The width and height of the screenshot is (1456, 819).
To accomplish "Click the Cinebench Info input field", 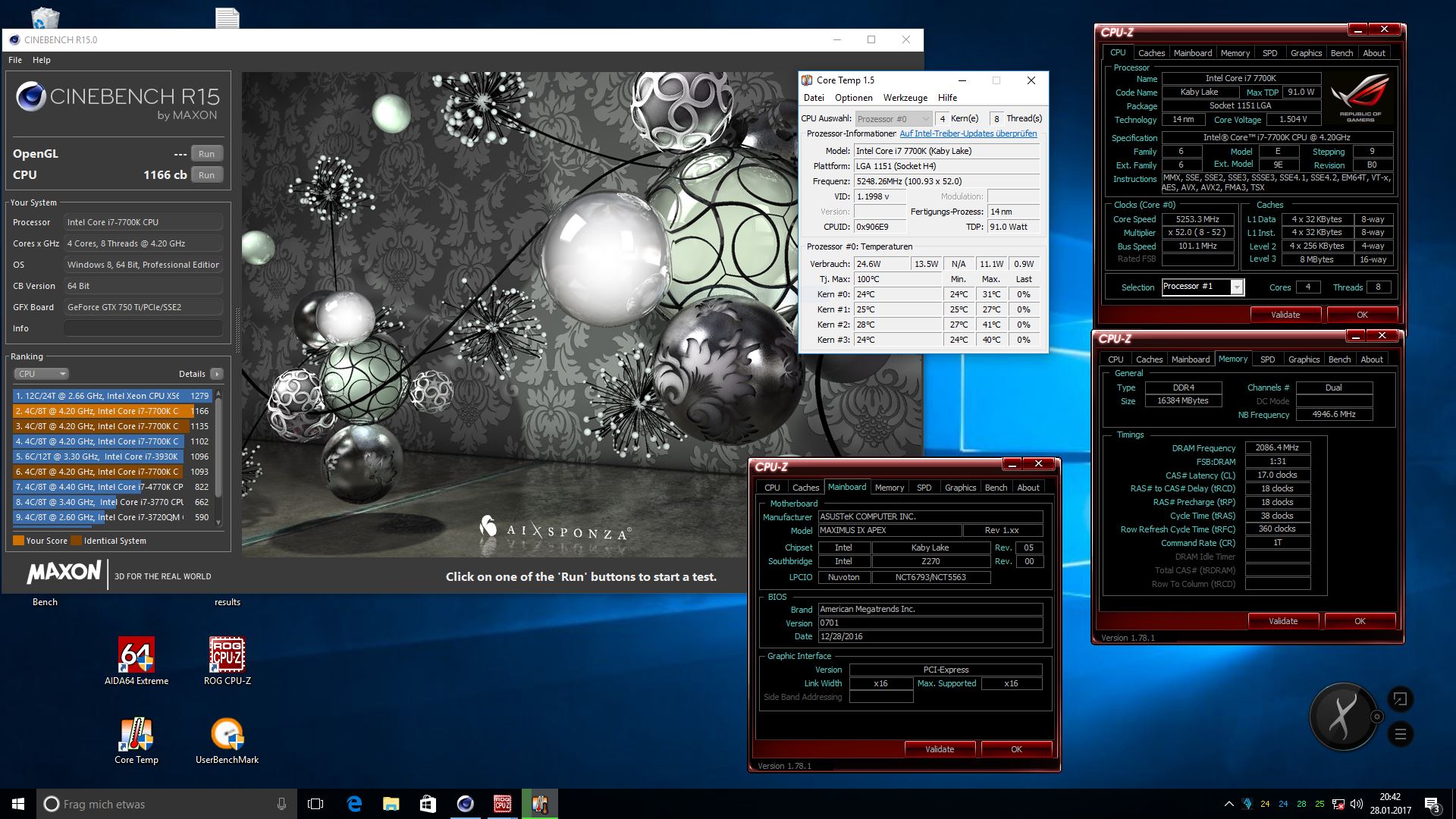I will (143, 328).
